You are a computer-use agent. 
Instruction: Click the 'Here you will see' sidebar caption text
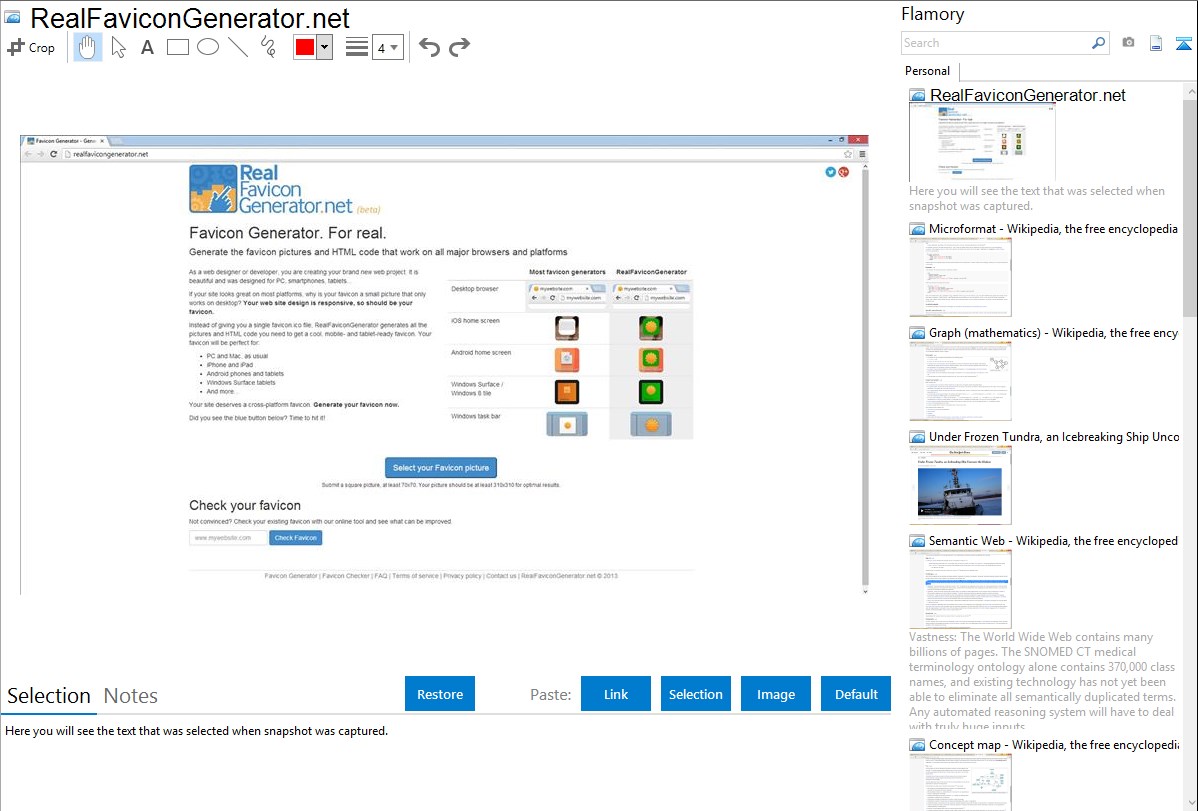1037,198
